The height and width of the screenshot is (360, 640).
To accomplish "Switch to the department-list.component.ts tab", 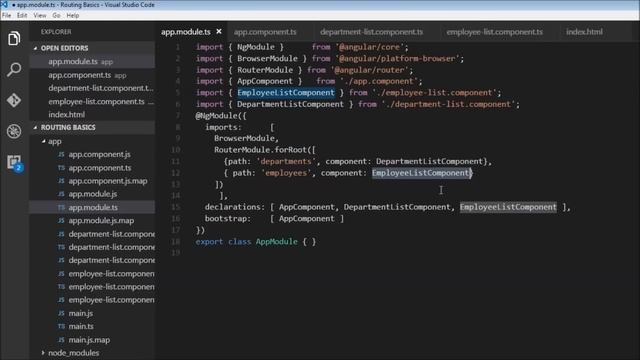I will (x=371, y=32).
